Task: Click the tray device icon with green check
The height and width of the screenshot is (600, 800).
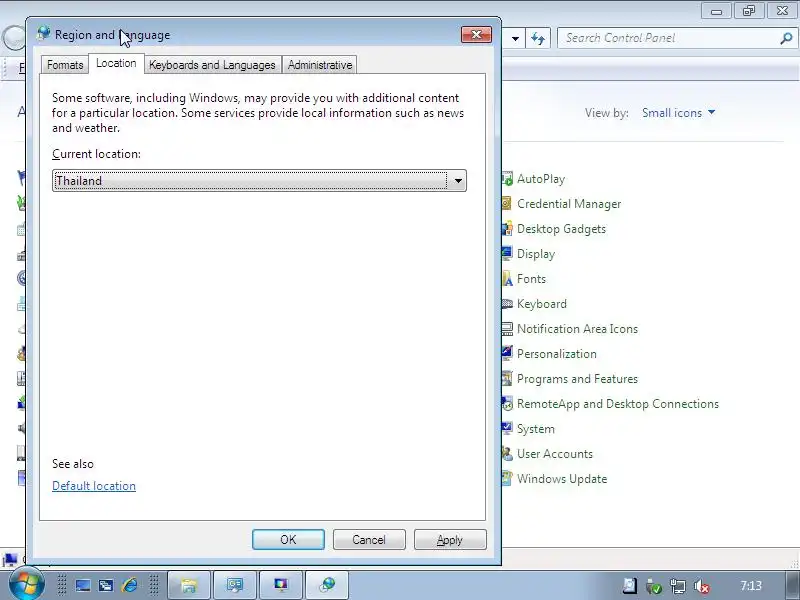Action: [654, 586]
